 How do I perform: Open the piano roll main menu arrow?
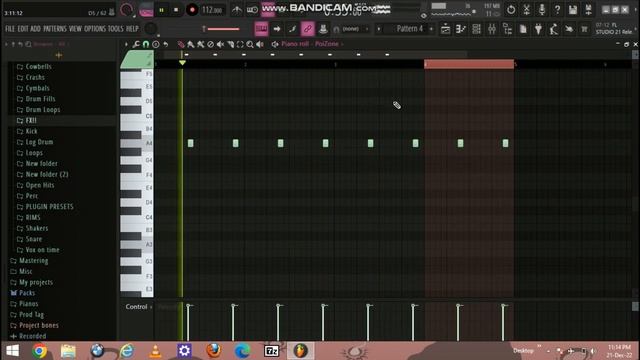coord(126,44)
